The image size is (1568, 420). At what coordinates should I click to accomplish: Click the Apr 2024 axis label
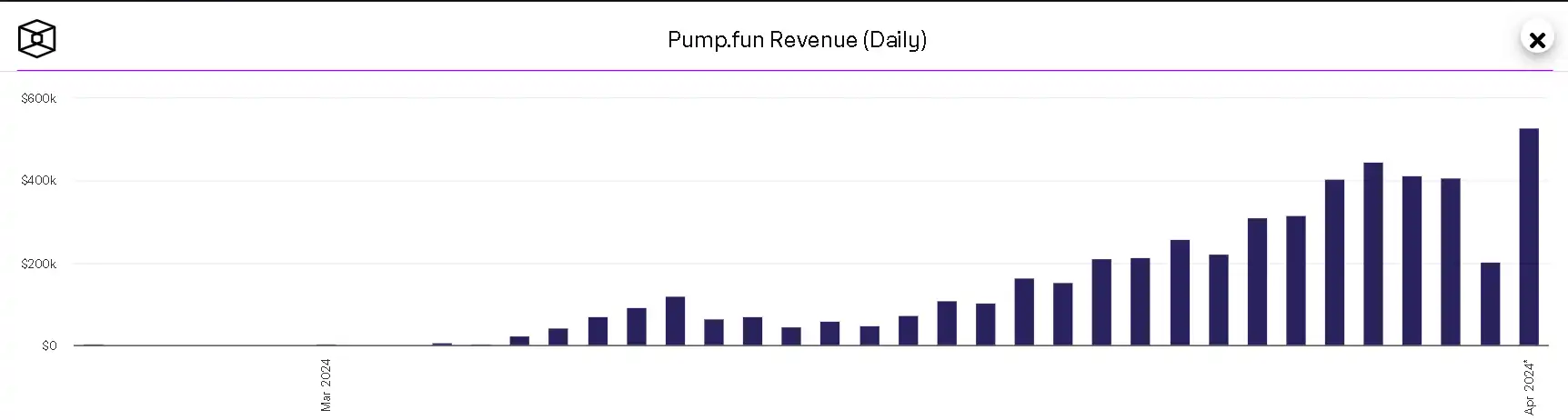point(1529,387)
